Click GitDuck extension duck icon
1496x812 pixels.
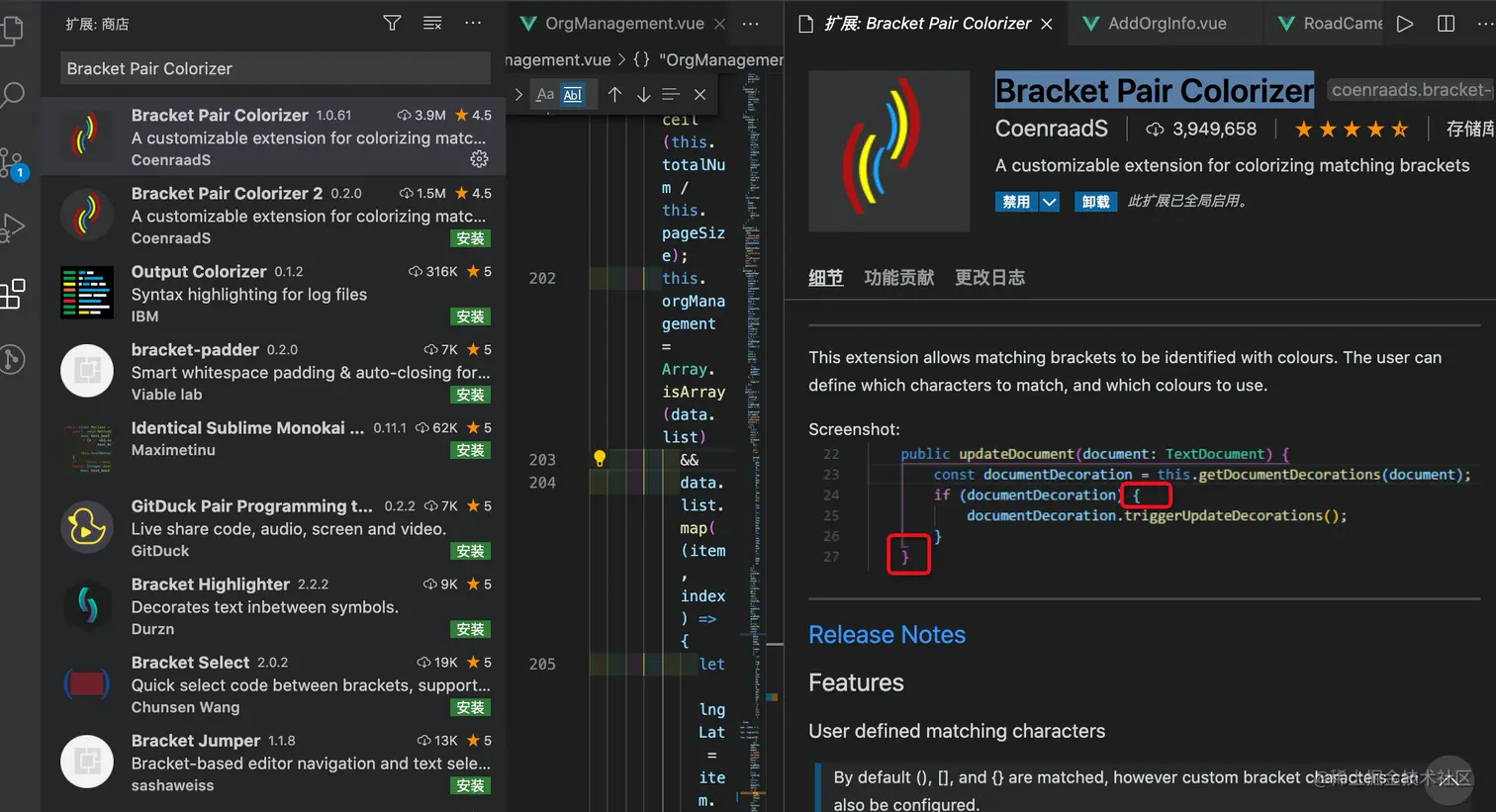87,527
